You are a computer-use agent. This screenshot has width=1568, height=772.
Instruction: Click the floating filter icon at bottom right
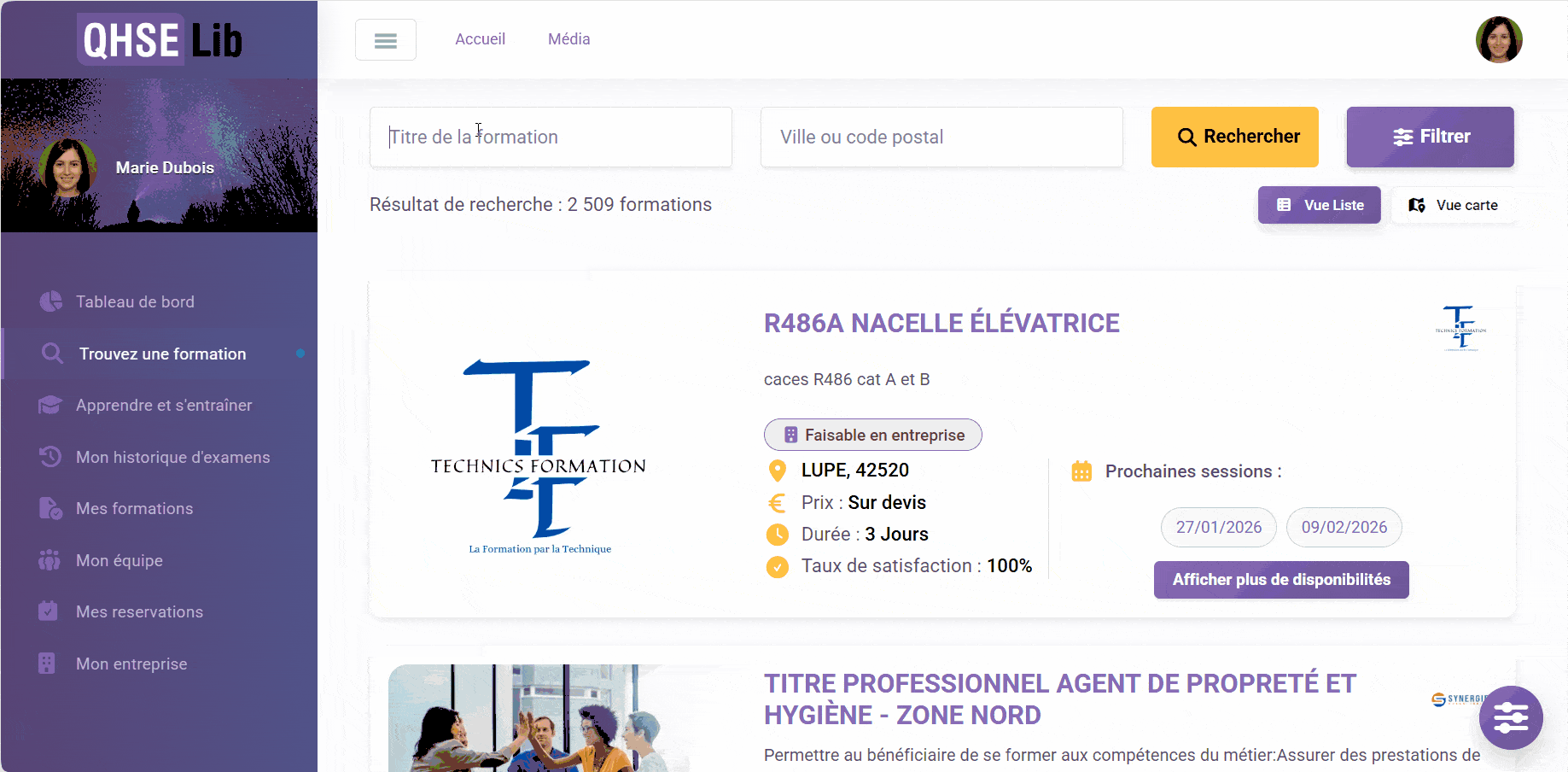click(x=1510, y=718)
